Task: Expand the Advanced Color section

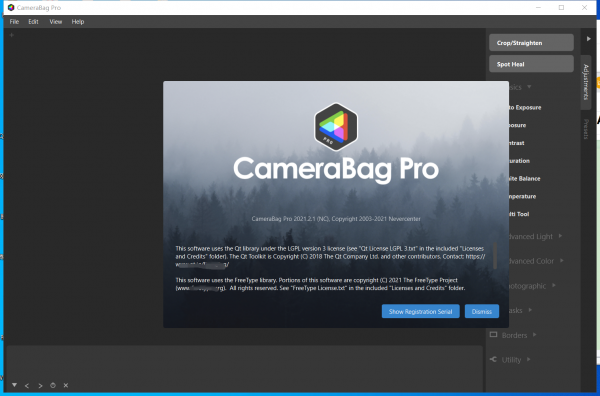Action: [x=562, y=261]
